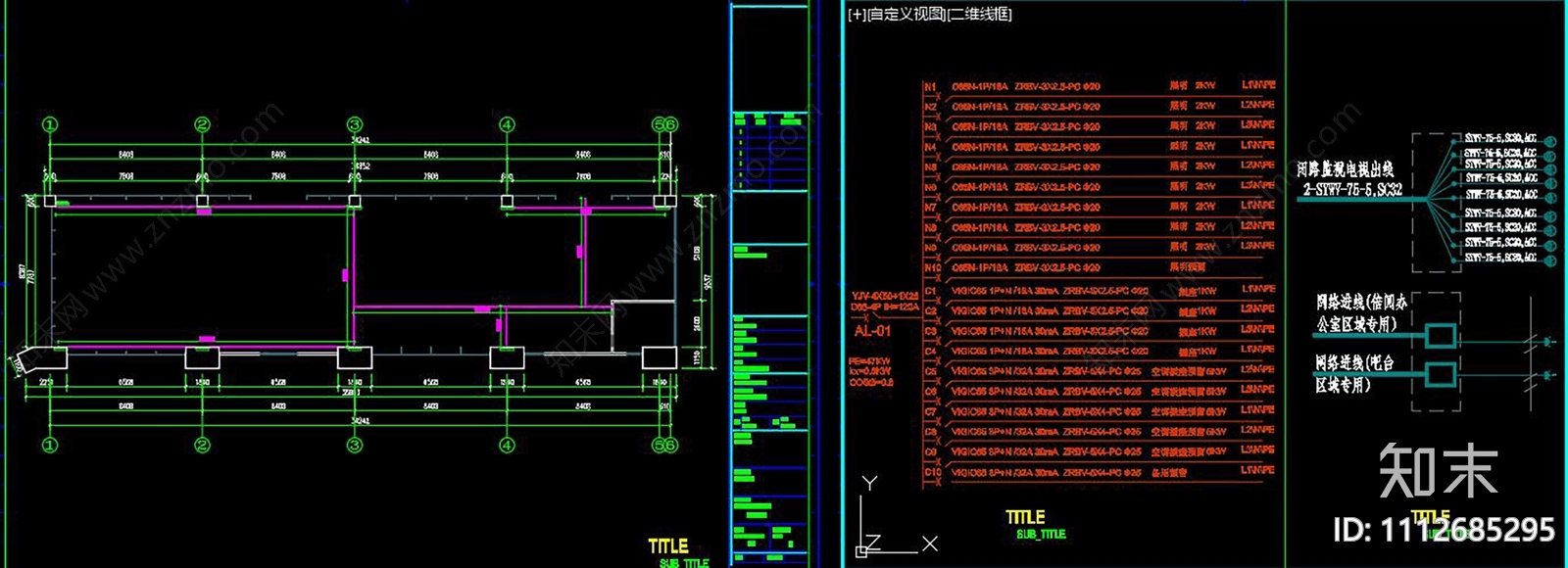
Task: Open the 二维线框 visual style menu
Action: point(980,15)
